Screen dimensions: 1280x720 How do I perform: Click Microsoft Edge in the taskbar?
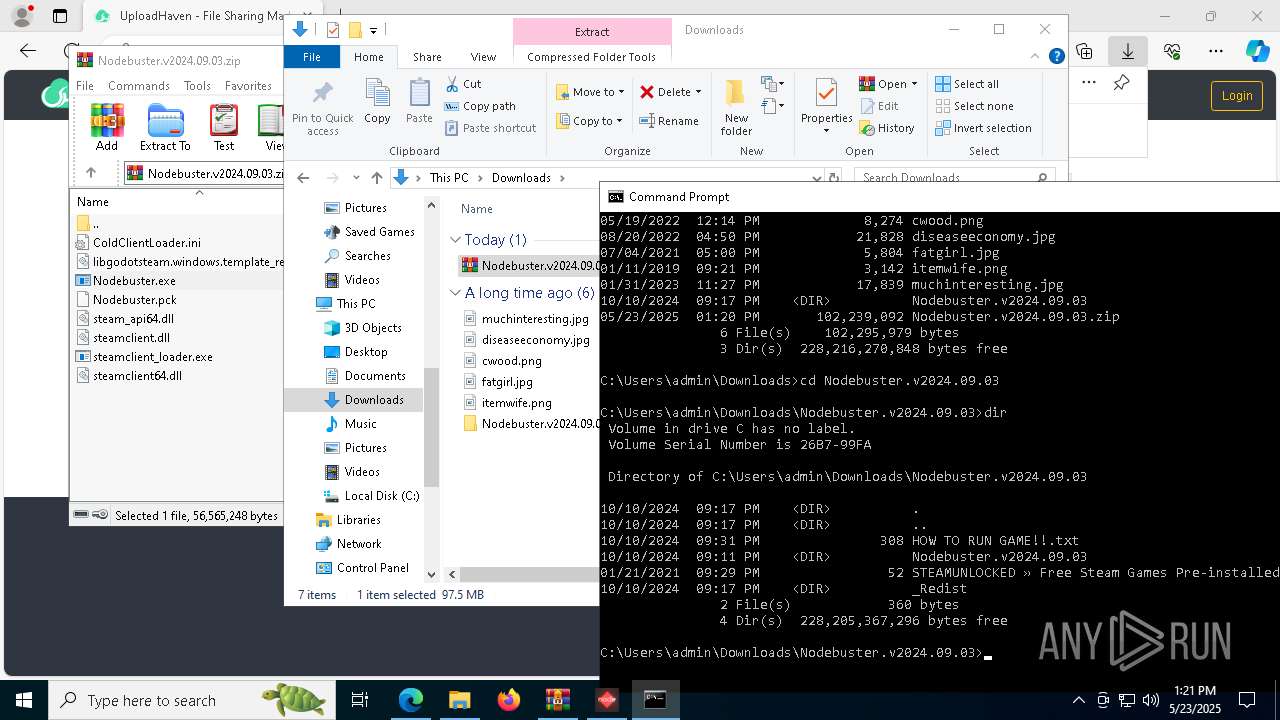[411, 700]
